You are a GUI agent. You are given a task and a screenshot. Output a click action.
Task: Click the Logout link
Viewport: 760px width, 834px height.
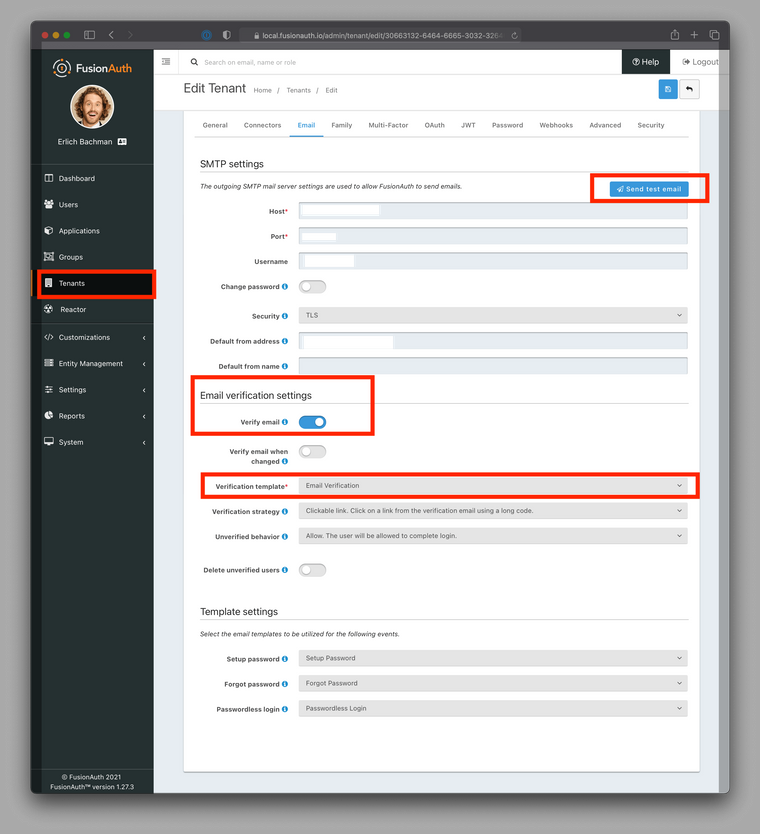click(699, 62)
